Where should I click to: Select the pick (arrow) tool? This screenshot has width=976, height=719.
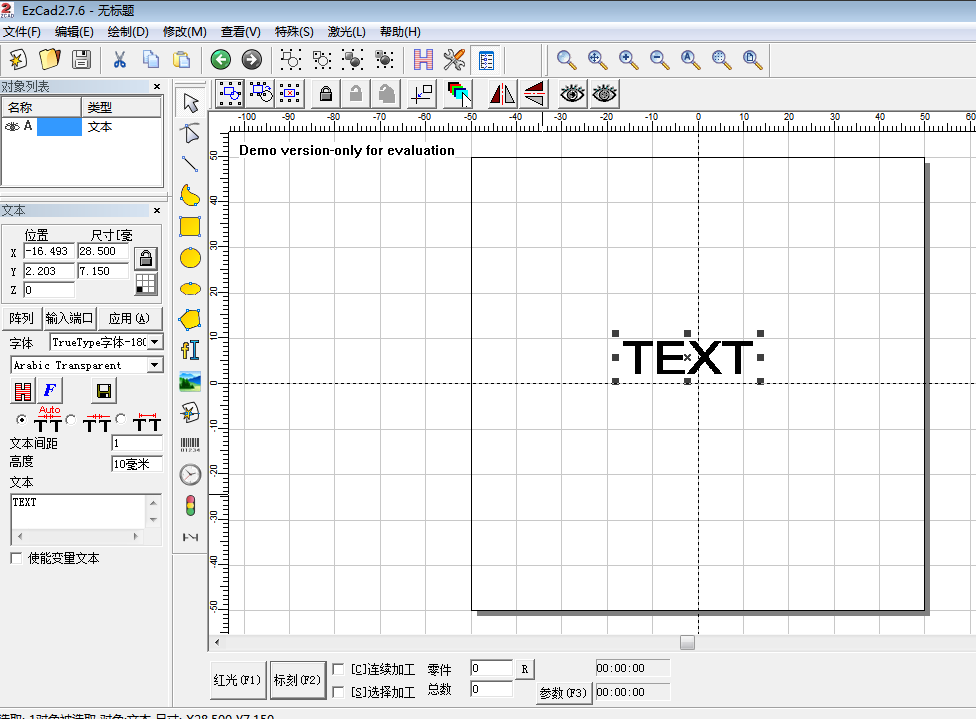[190, 102]
